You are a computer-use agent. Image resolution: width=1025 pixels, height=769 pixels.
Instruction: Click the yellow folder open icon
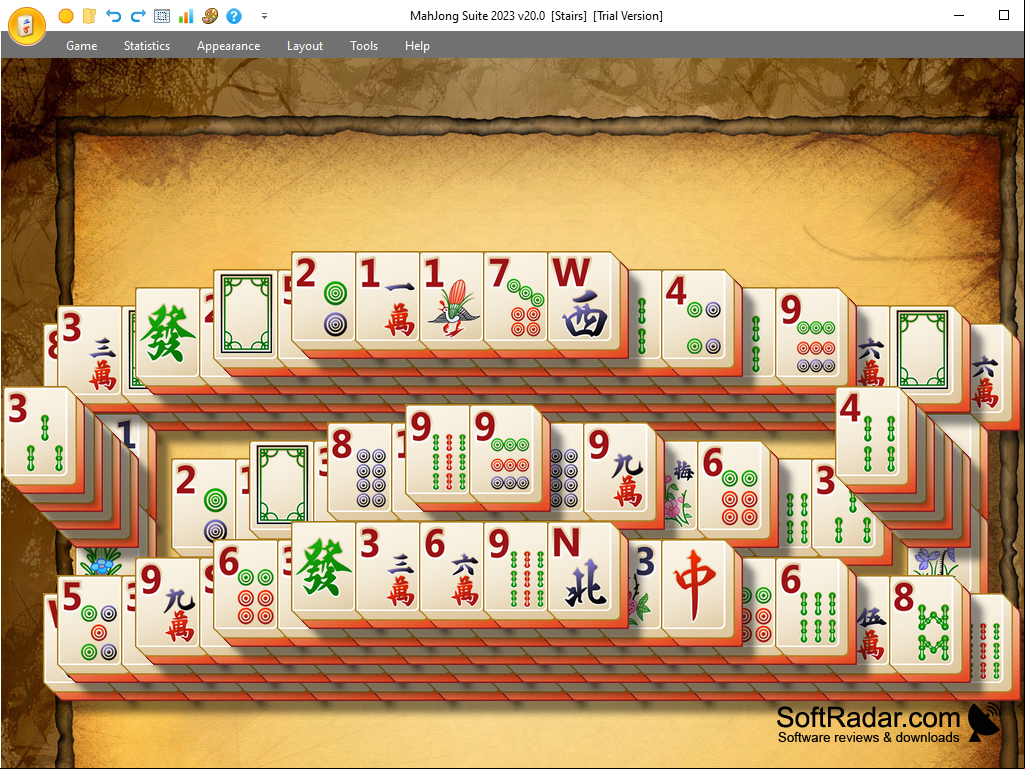(x=90, y=16)
